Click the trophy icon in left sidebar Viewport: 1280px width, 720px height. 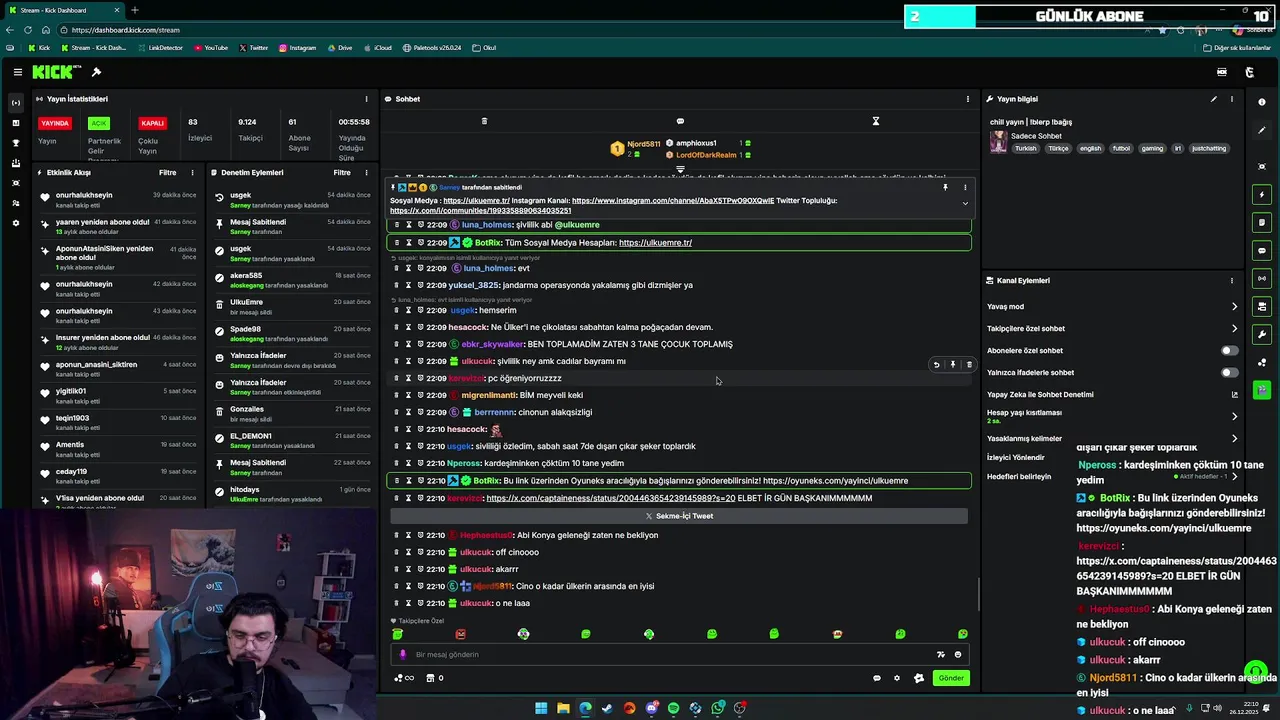(15, 143)
